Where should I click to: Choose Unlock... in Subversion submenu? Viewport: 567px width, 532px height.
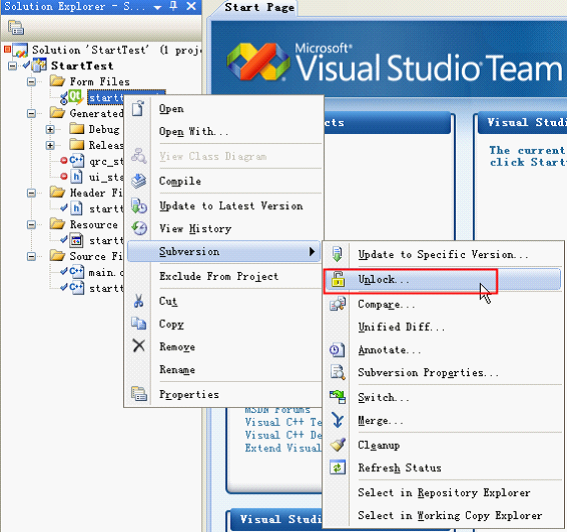click(x=443, y=279)
